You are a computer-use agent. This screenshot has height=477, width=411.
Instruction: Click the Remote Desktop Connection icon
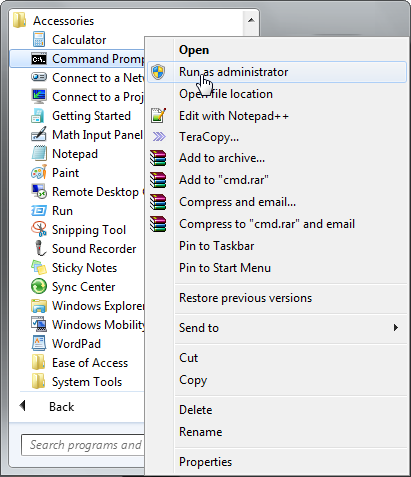click(39, 191)
